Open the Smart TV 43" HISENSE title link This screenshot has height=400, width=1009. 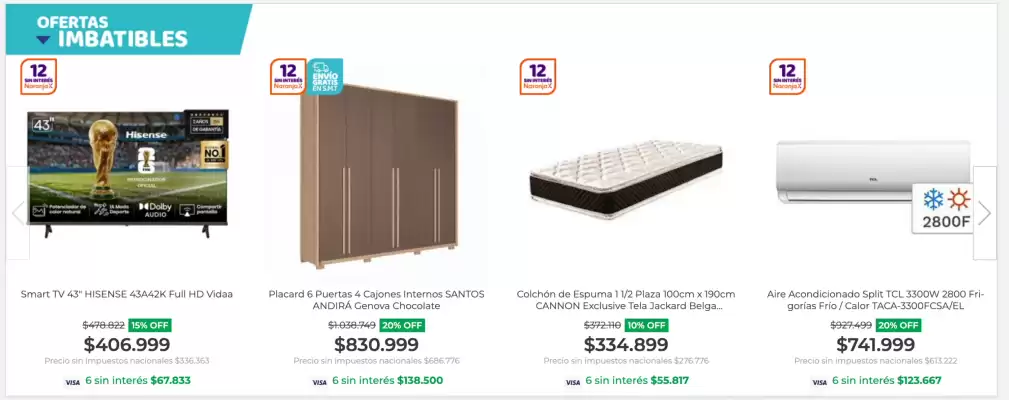[x=127, y=294]
